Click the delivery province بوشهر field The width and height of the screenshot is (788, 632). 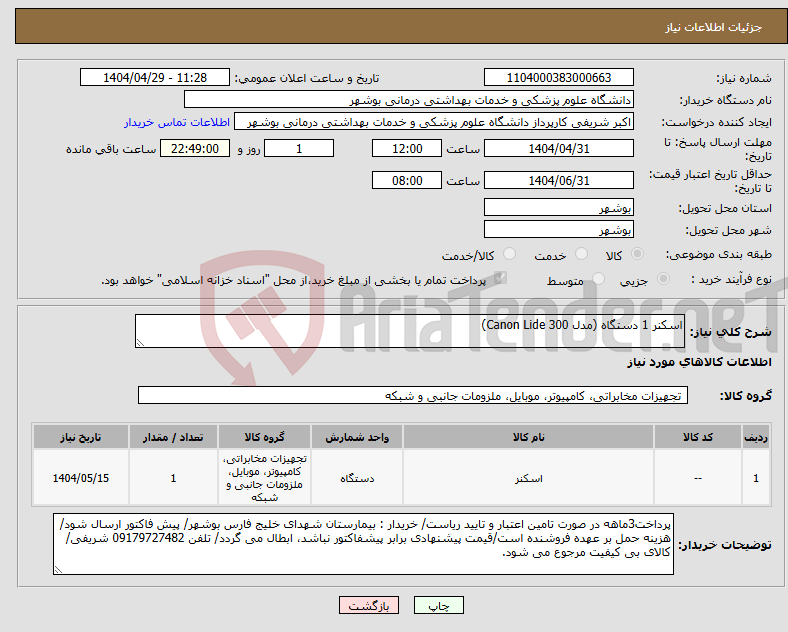(x=558, y=207)
